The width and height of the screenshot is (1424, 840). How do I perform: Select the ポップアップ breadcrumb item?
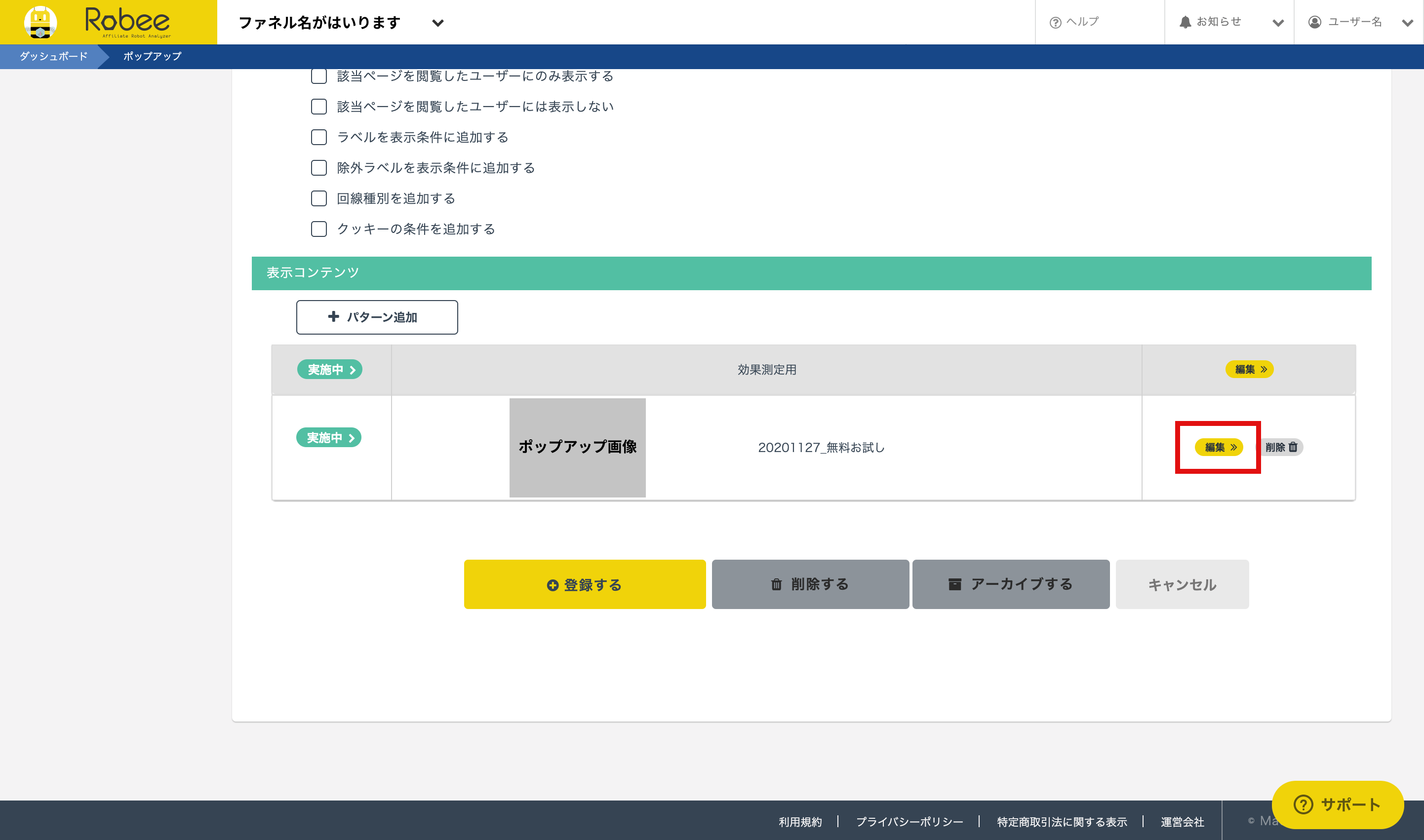tap(152, 56)
